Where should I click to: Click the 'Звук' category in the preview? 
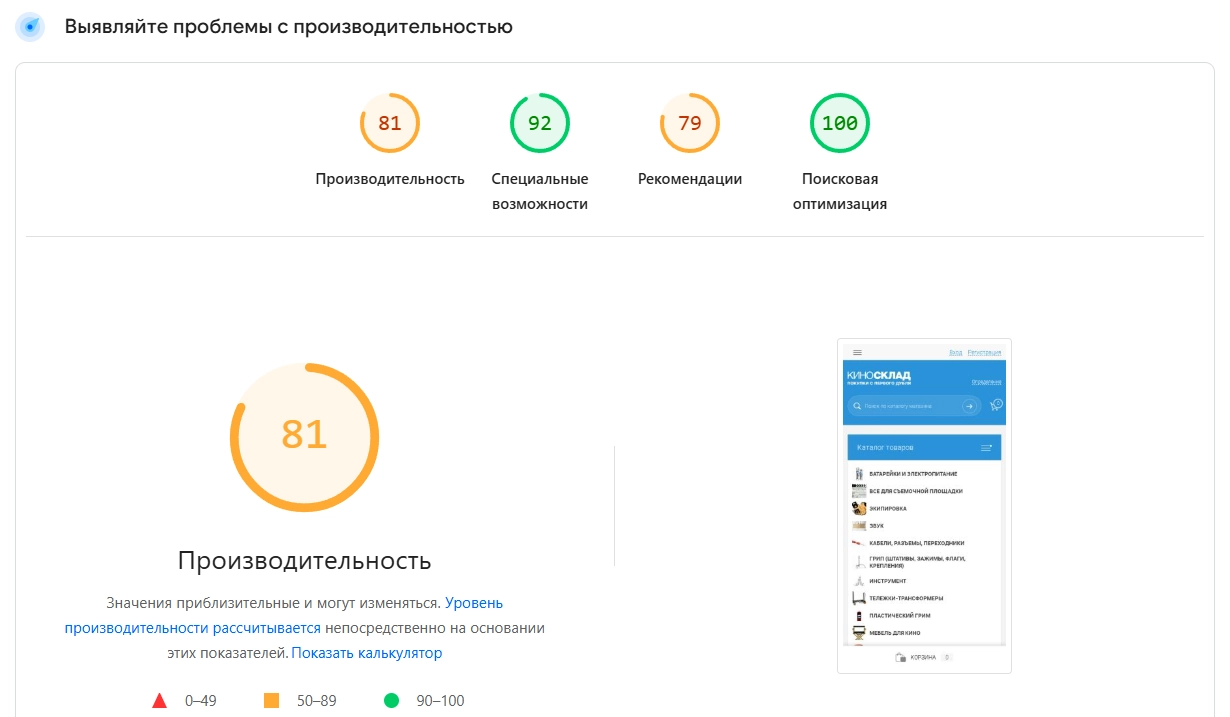876,526
